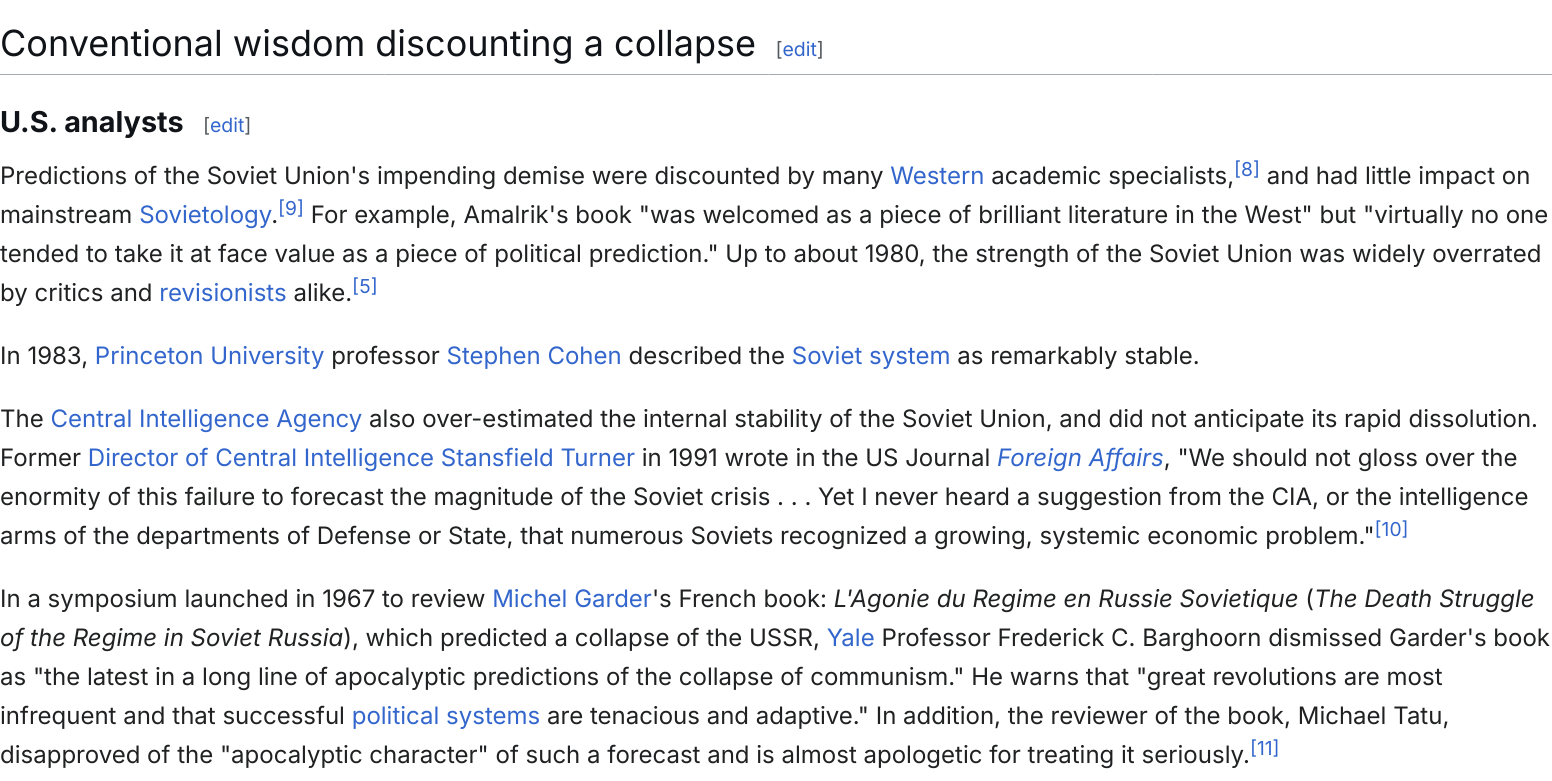This screenshot has width=1552, height=781.
Task: Click reference 11 at paragraph end
Action: (1264, 748)
